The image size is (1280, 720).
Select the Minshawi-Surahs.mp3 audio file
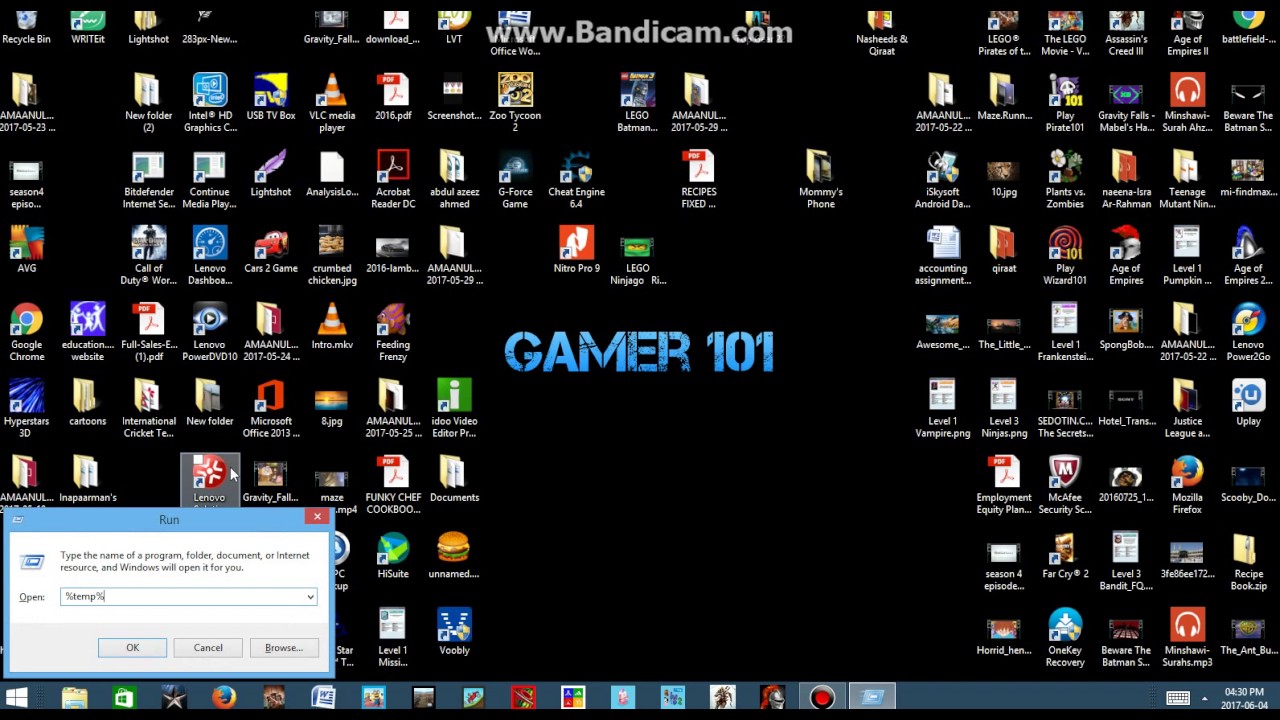tap(1187, 638)
